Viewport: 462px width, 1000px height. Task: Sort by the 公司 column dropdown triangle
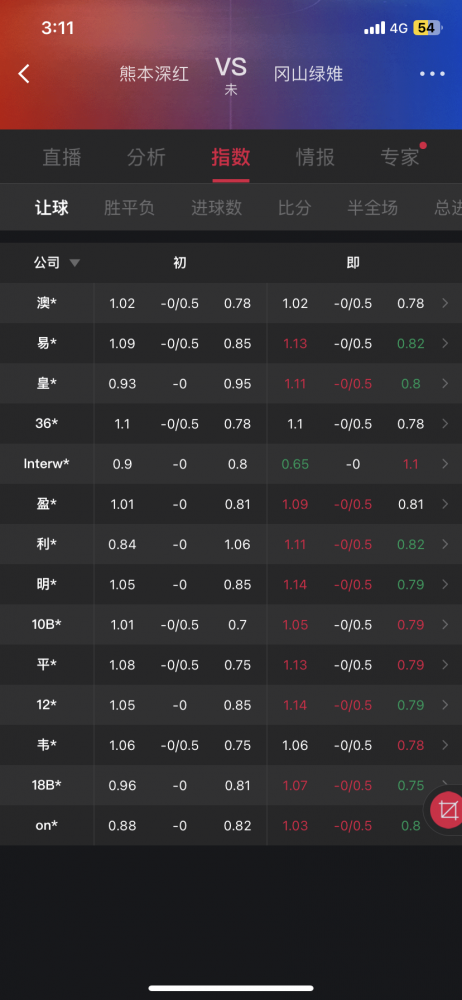(x=75, y=263)
